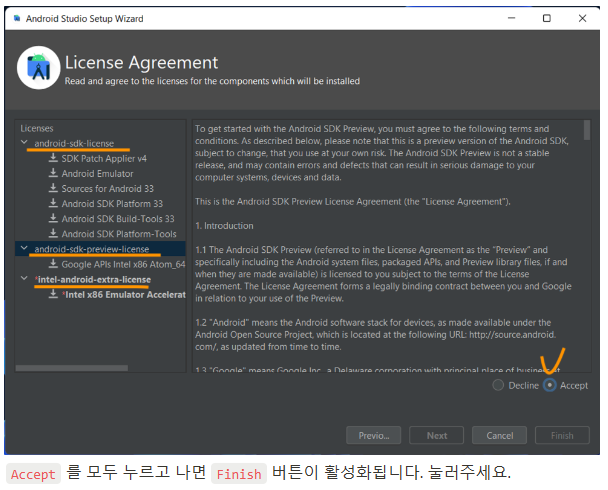
Task: Click download icon beside Android Emulator
Action: (x=53, y=173)
